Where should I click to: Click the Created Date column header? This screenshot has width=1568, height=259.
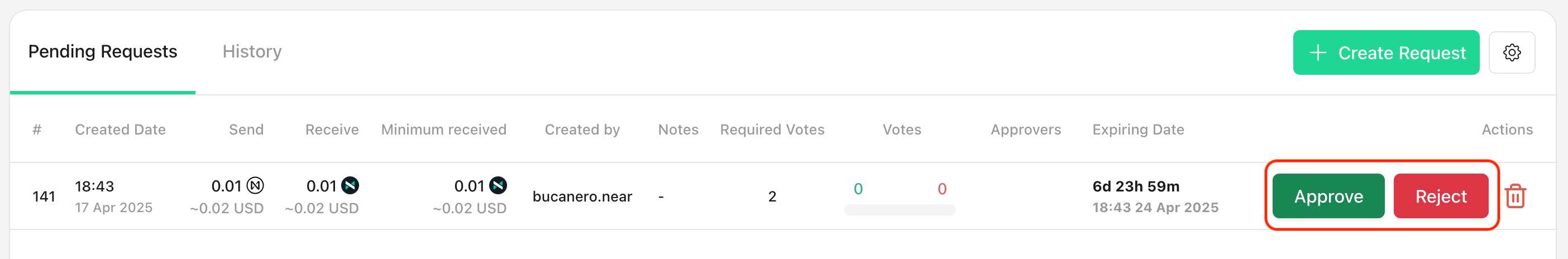pyautogui.click(x=121, y=129)
